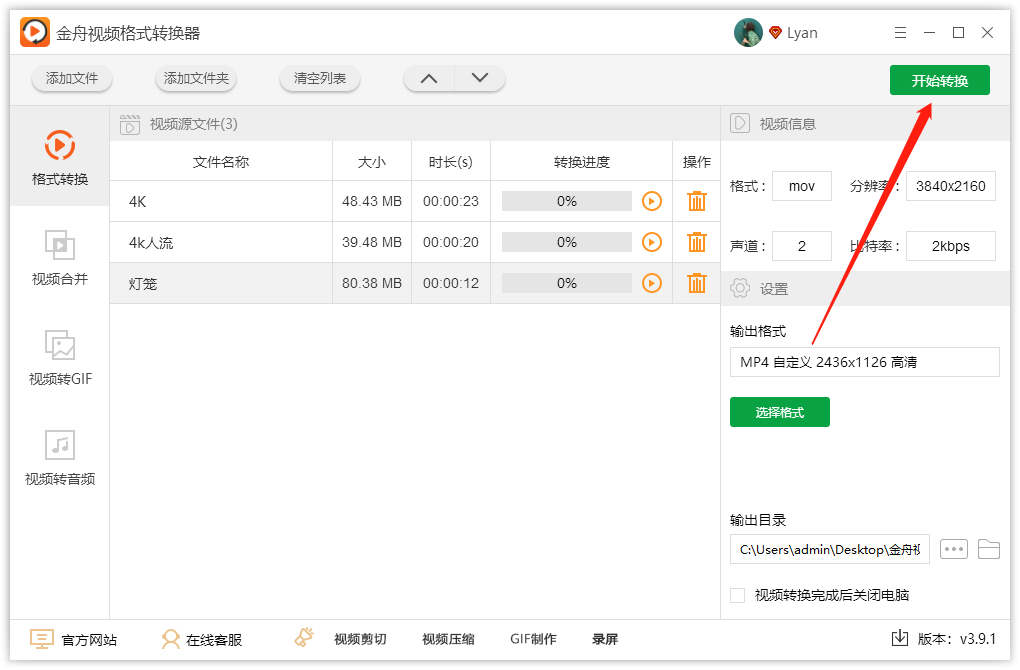Open the 格式 mov dropdown
This screenshot has height=670, width=1020.
click(x=802, y=185)
